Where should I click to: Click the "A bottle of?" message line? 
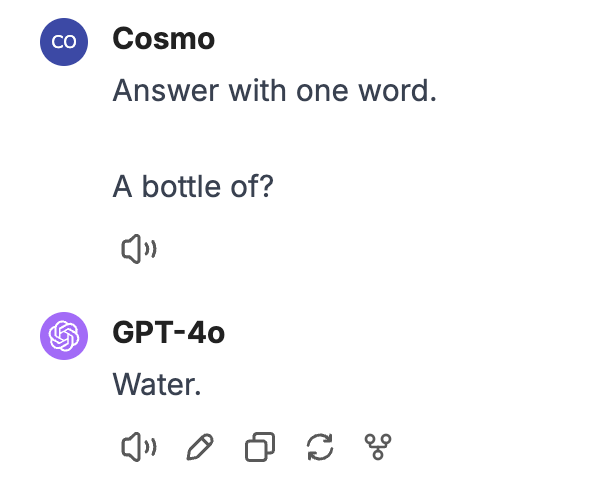tap(192, 187)
